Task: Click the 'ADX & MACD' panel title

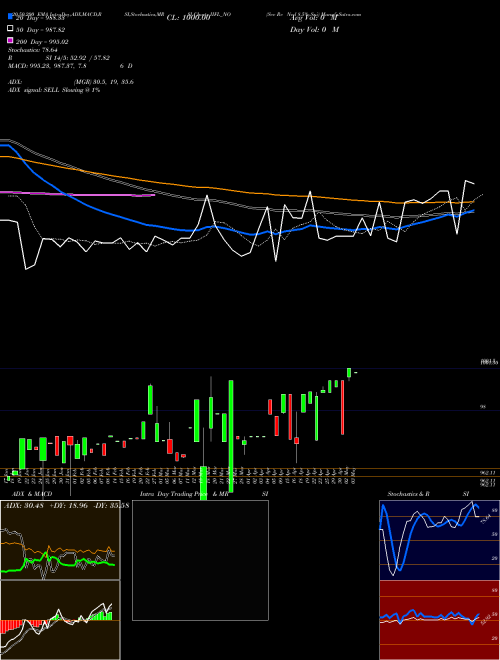Action: pos(32,494)
